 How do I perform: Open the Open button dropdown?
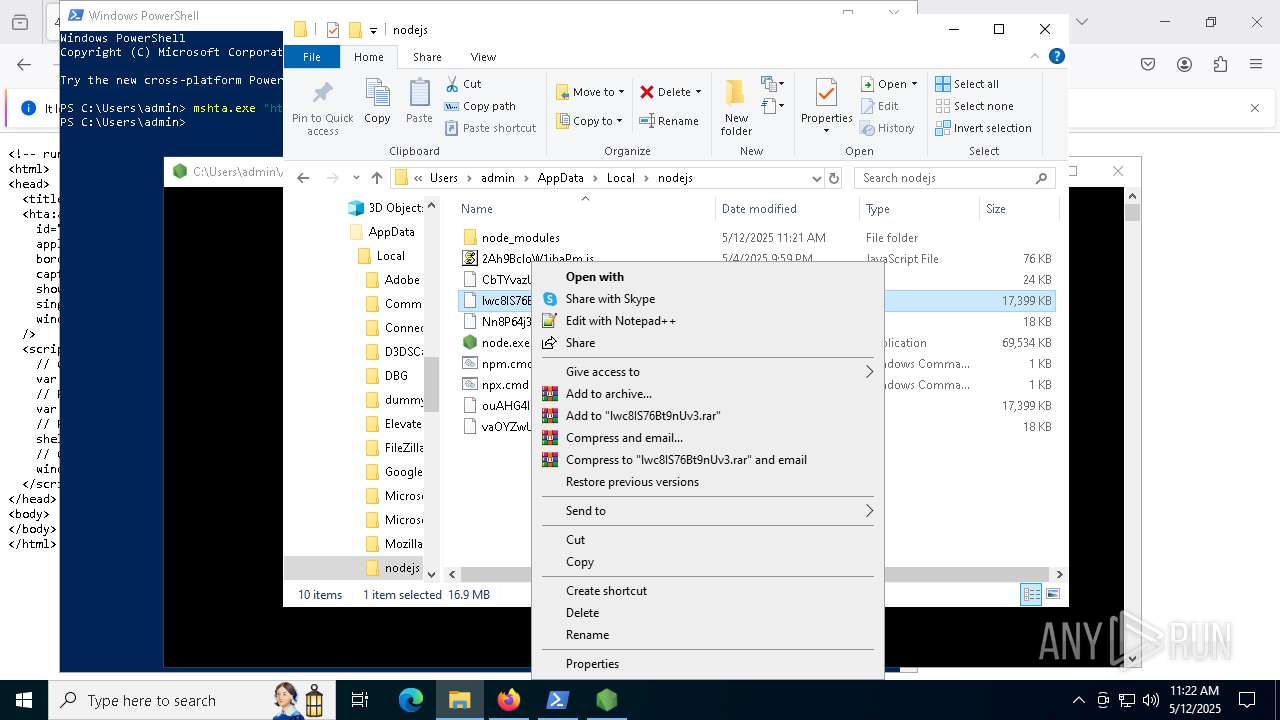click(914, 84)
